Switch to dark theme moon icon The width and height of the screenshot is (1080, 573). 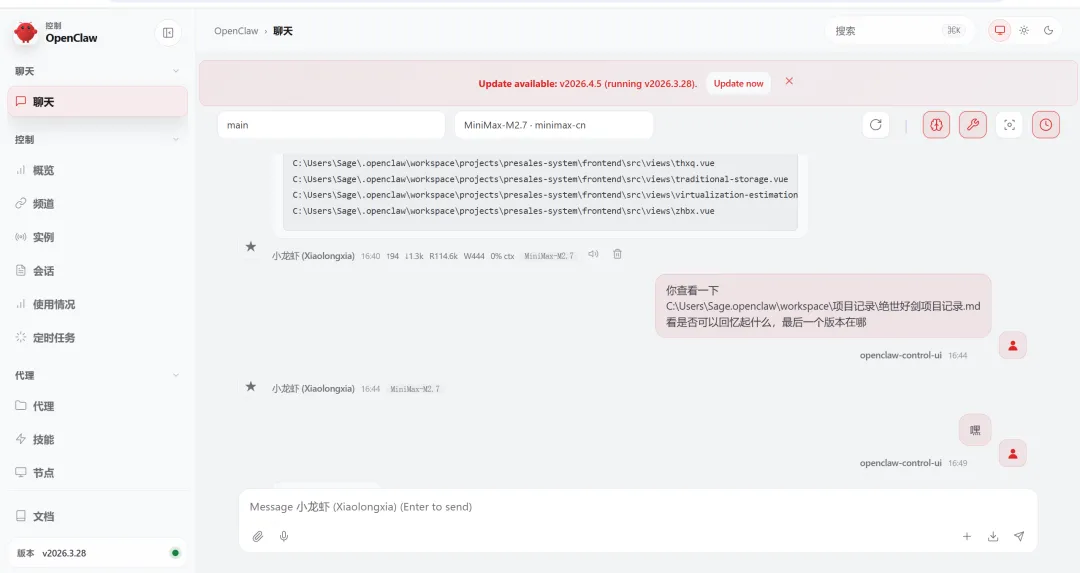coord(1048,30)
